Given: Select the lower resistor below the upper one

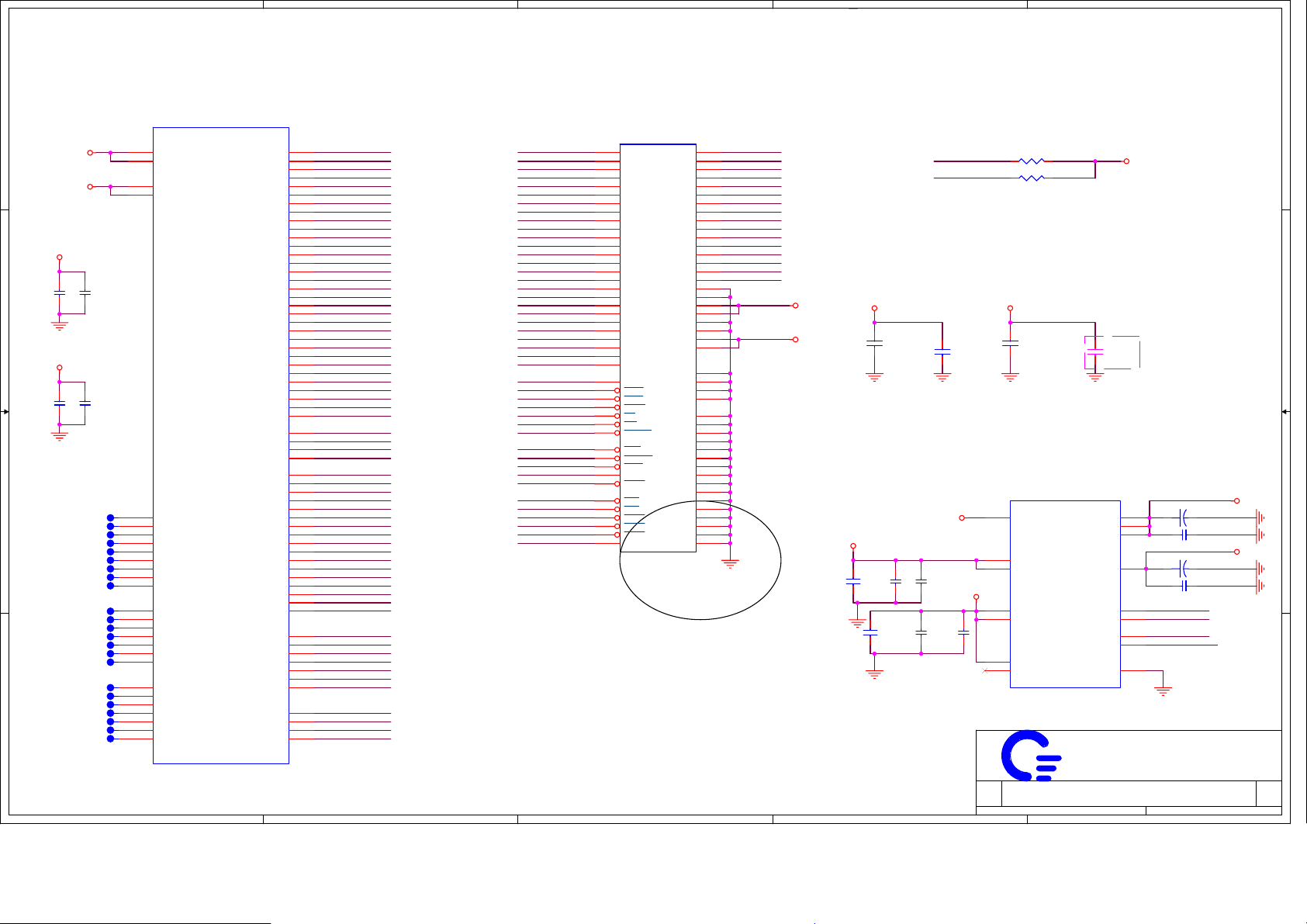Looking at the screenshot, I should (x=1031, y=178).
